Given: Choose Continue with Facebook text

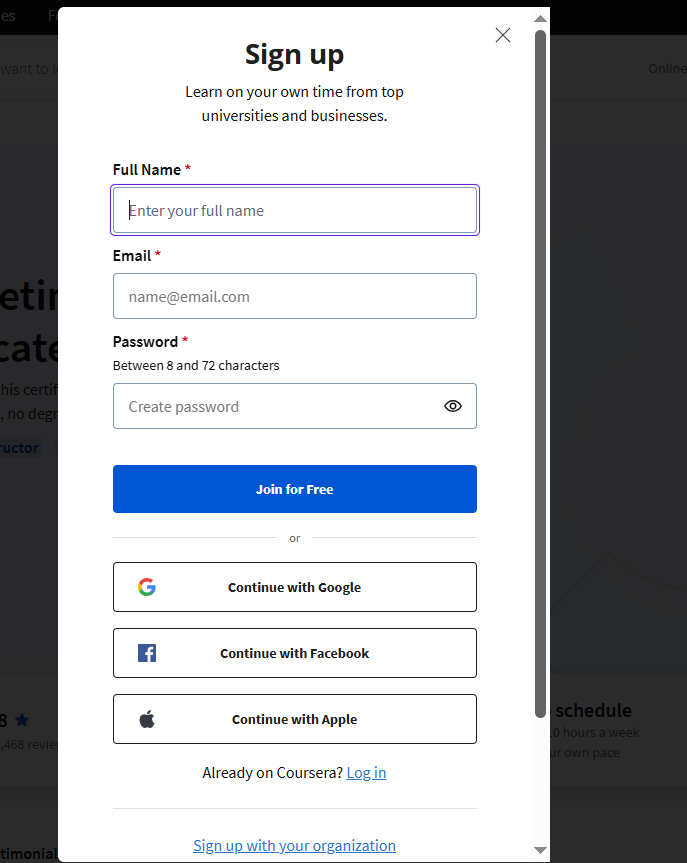Looking at the screenshot, I should point(294,653).
